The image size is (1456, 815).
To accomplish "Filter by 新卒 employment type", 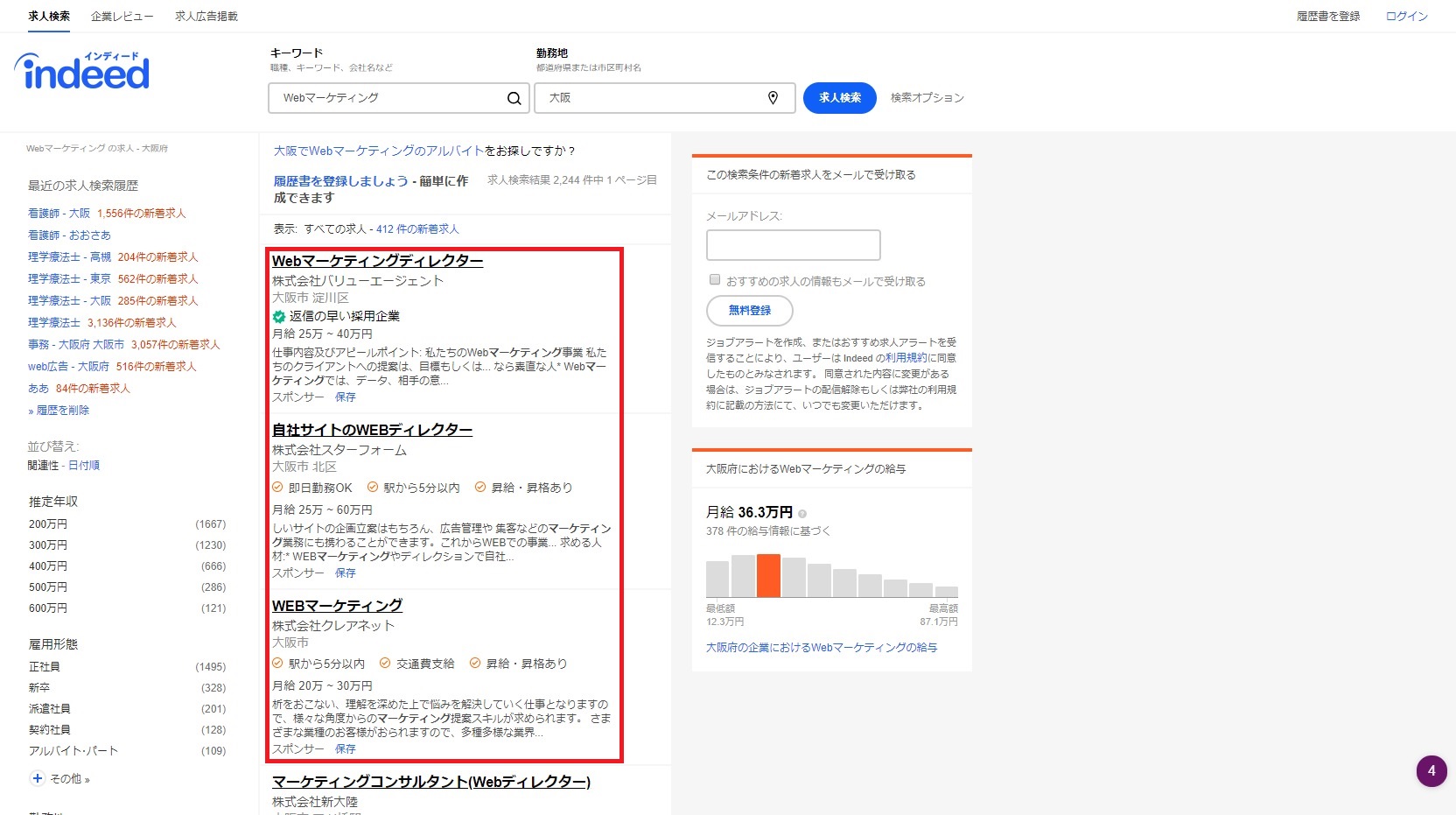I will coord(39,688).
